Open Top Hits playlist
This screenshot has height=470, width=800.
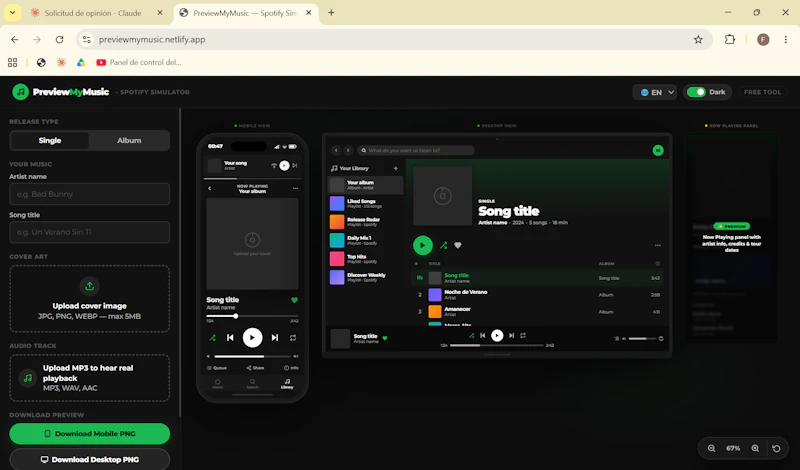[365, 259]
